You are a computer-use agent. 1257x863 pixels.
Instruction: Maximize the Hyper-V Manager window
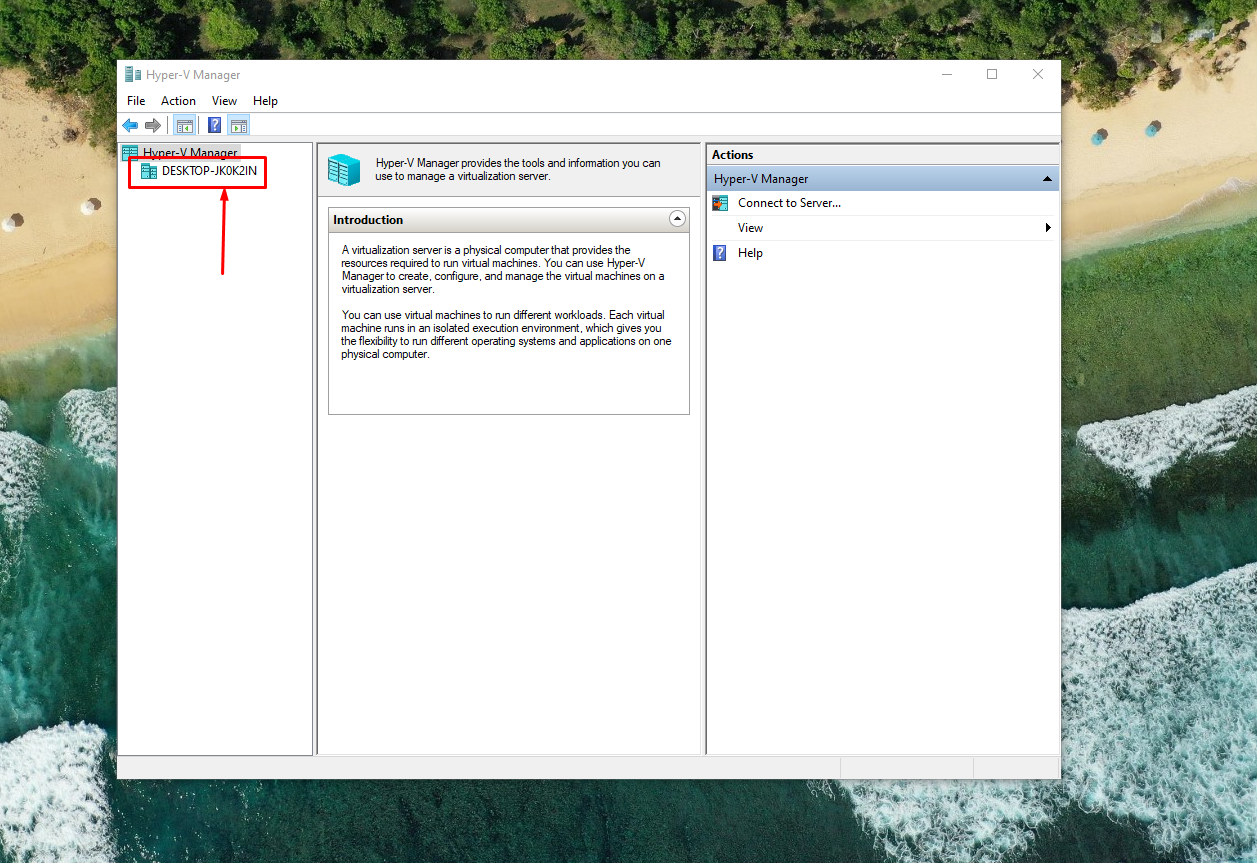[992, 74]
